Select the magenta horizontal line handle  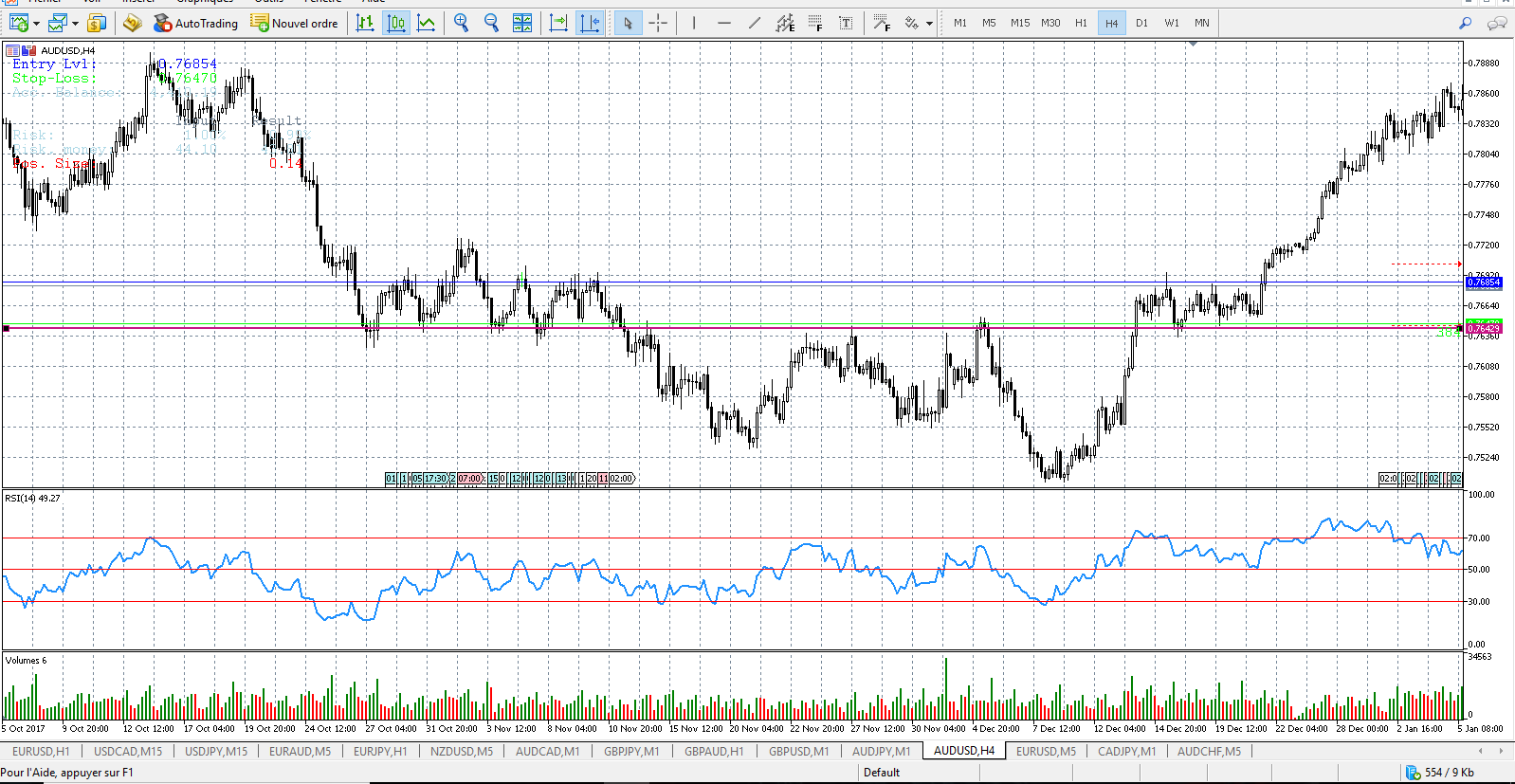7,328
